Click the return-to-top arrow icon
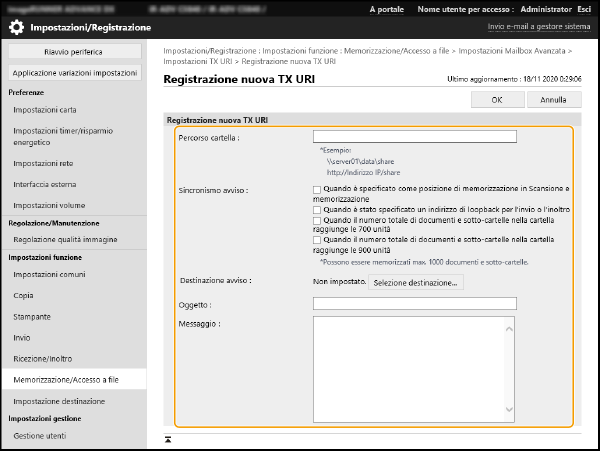The image size is (600, 451). [169, 439]
